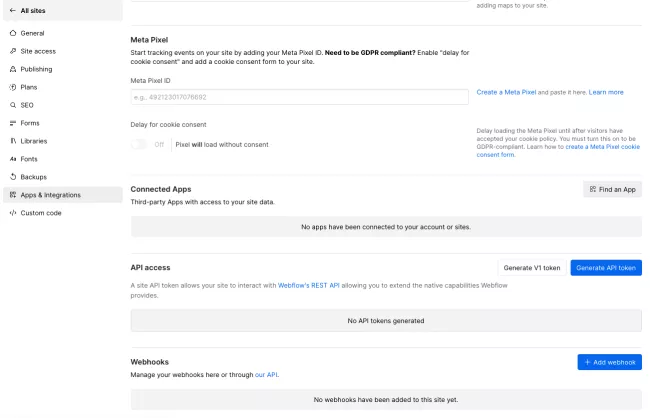Click the API access heading
The image size is (650, 418).
pyautogui.click(x=150, y=267)
